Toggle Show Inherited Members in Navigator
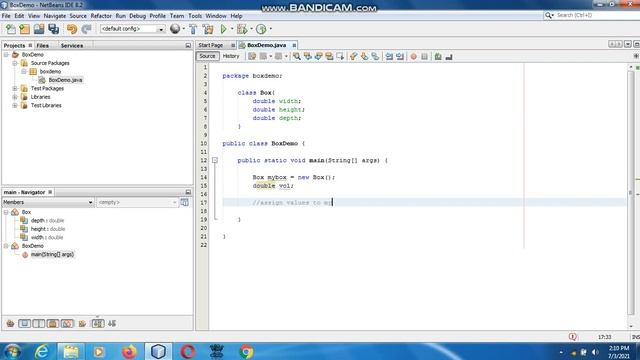Screen dimensions: 640x360 (10, 324)
